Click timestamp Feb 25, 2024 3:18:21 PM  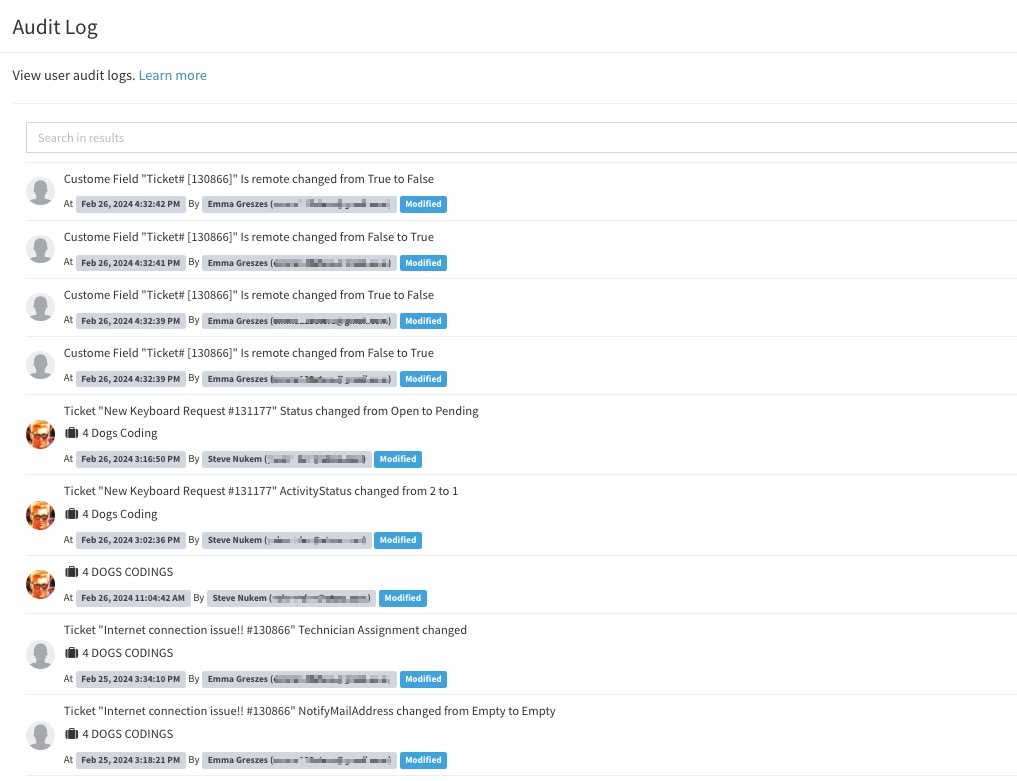[x=131, y=760]
